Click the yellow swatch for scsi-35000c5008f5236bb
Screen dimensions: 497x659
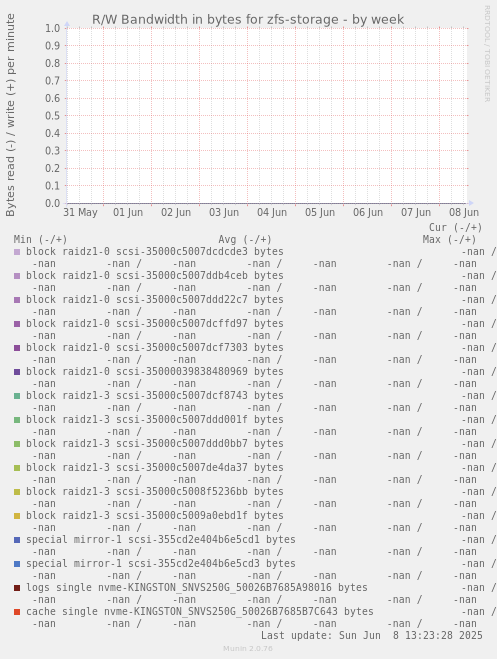point(17,492)
